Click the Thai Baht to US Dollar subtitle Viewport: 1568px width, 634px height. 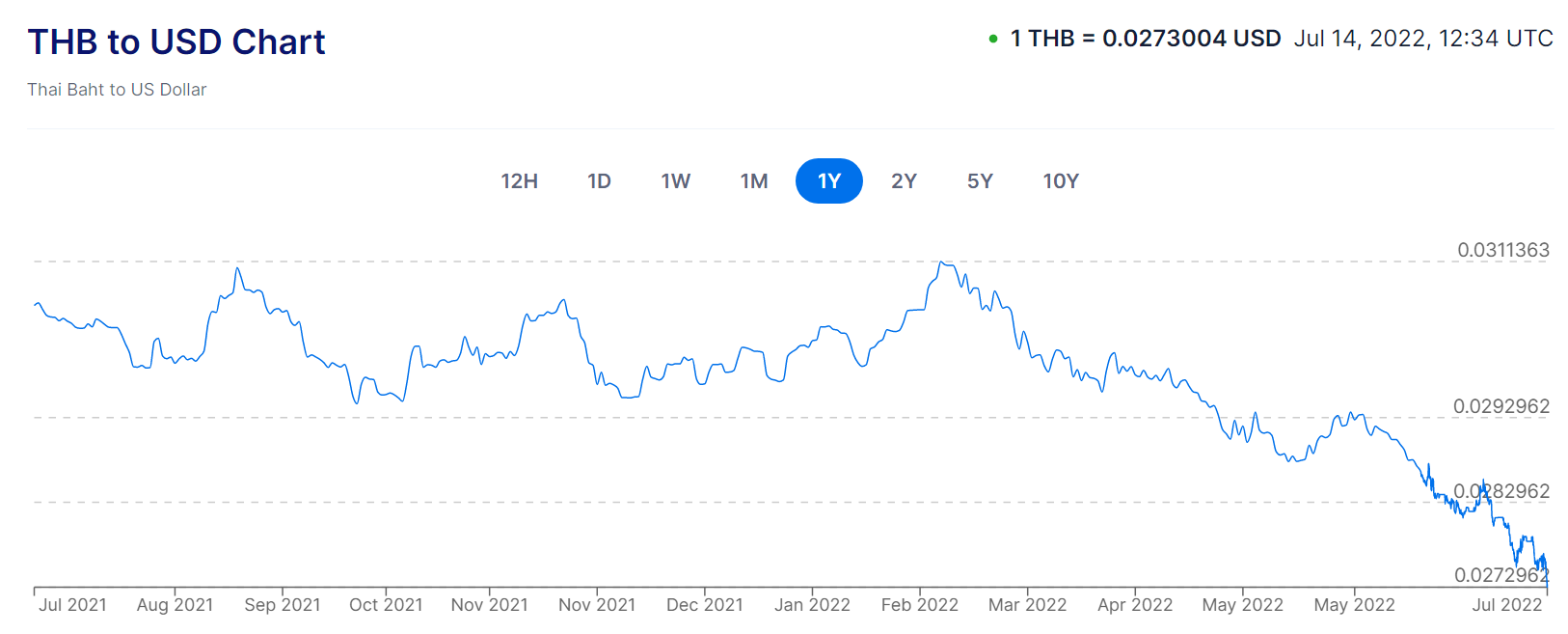[117, 90]
